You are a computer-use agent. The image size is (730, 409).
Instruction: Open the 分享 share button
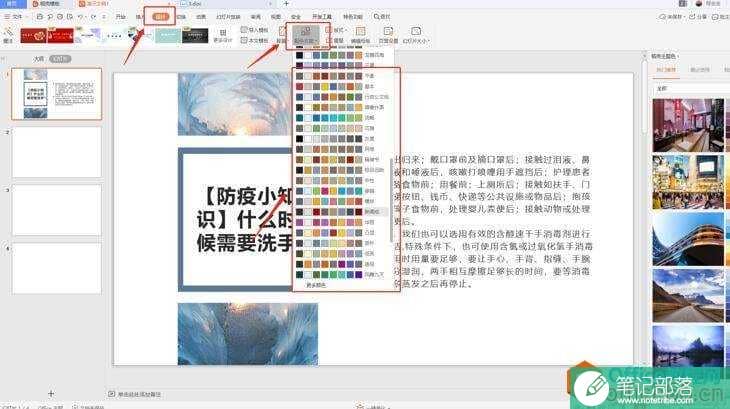[698, 17]
